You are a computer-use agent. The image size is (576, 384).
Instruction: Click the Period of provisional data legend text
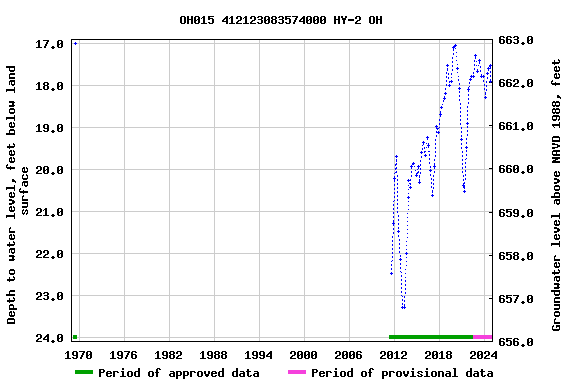tap(402, 373)
